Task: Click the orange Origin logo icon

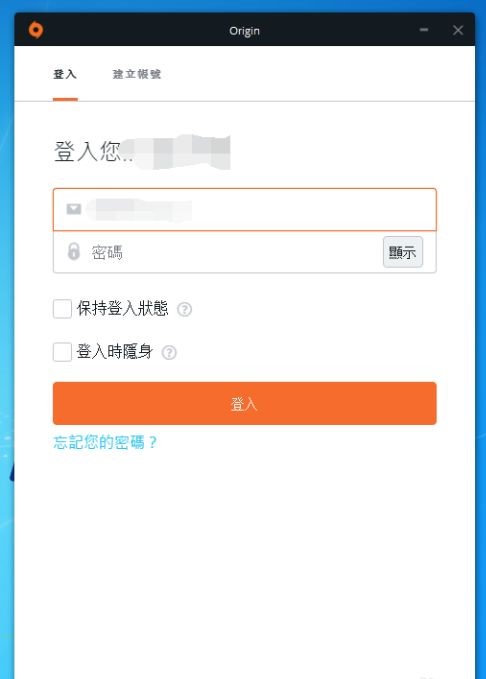Action: pyautogui.click(x=36, y=30)
